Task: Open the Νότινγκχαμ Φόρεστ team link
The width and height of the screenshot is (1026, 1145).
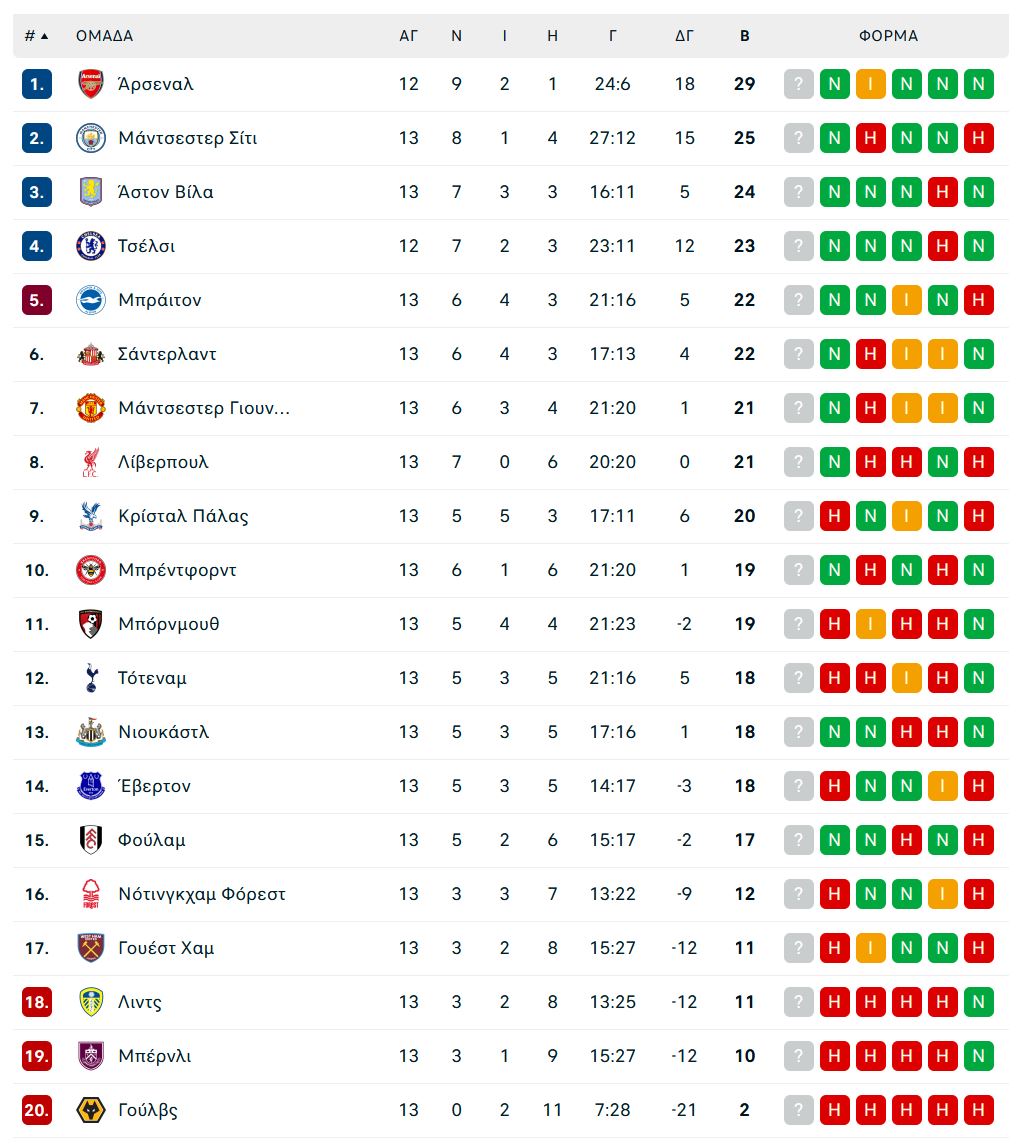Action: point(201,894)
